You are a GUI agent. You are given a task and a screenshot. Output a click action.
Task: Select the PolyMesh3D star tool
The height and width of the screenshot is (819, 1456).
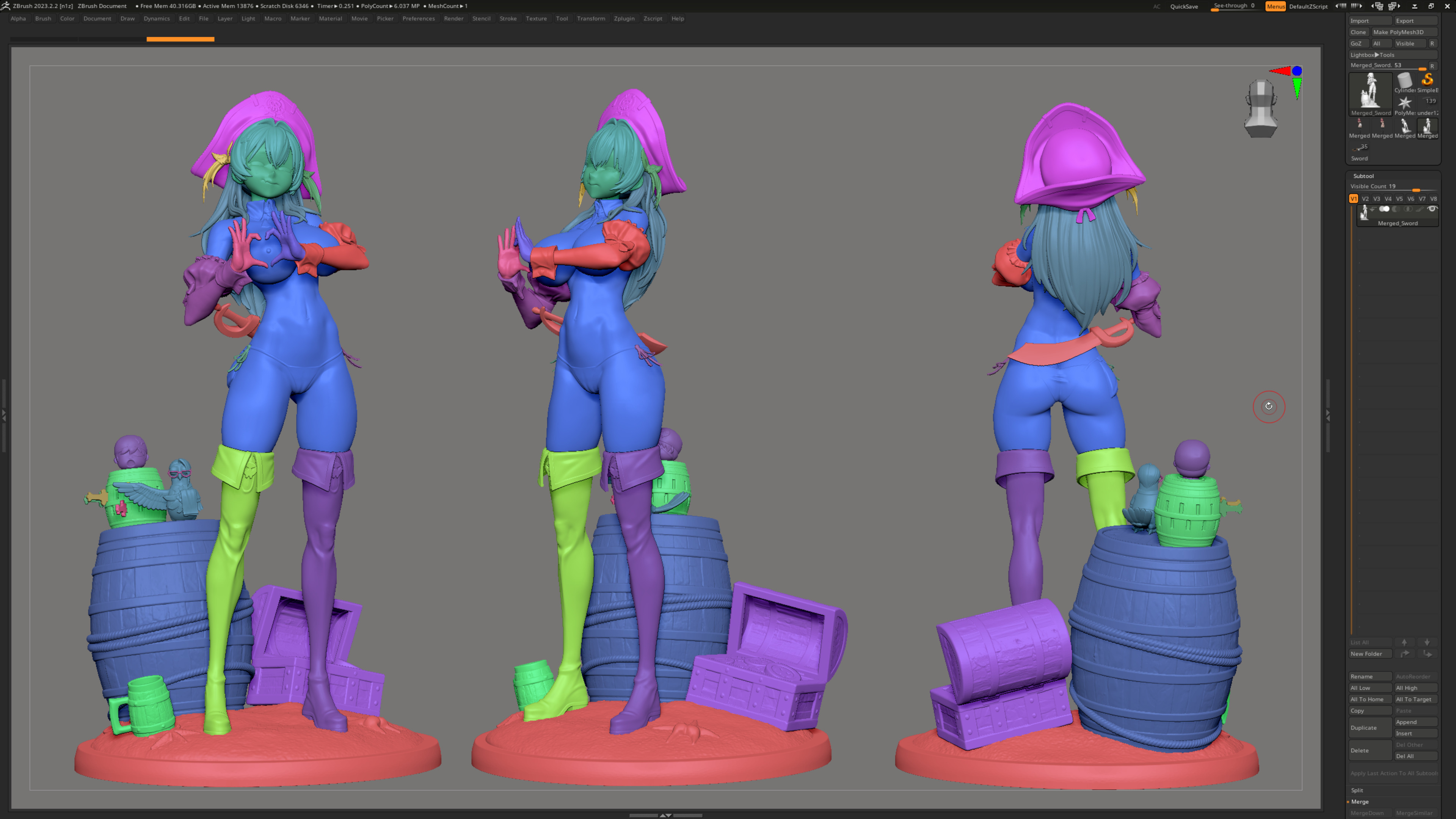[1404, 105]
